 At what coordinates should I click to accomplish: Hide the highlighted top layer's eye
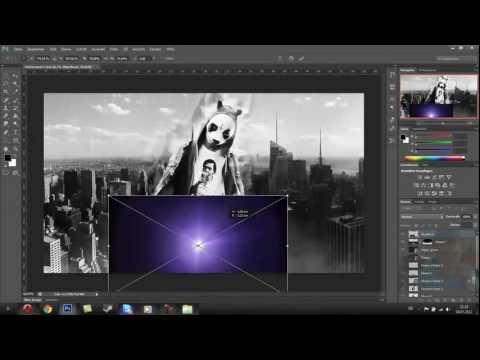pos(404,234)
